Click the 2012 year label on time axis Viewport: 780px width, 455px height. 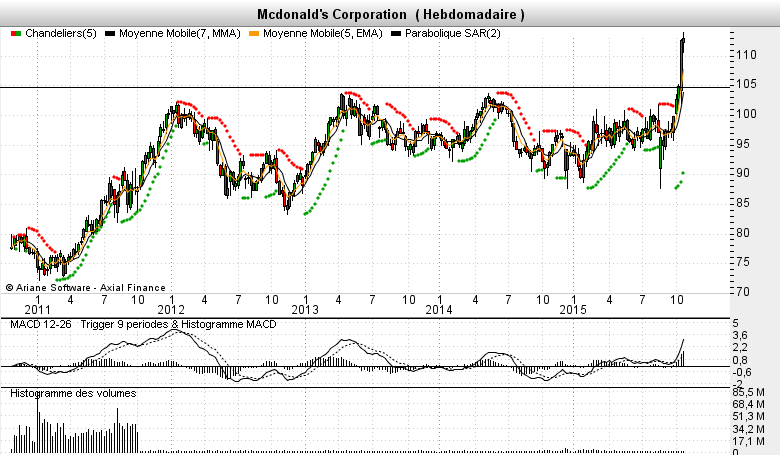pos(171,310)
